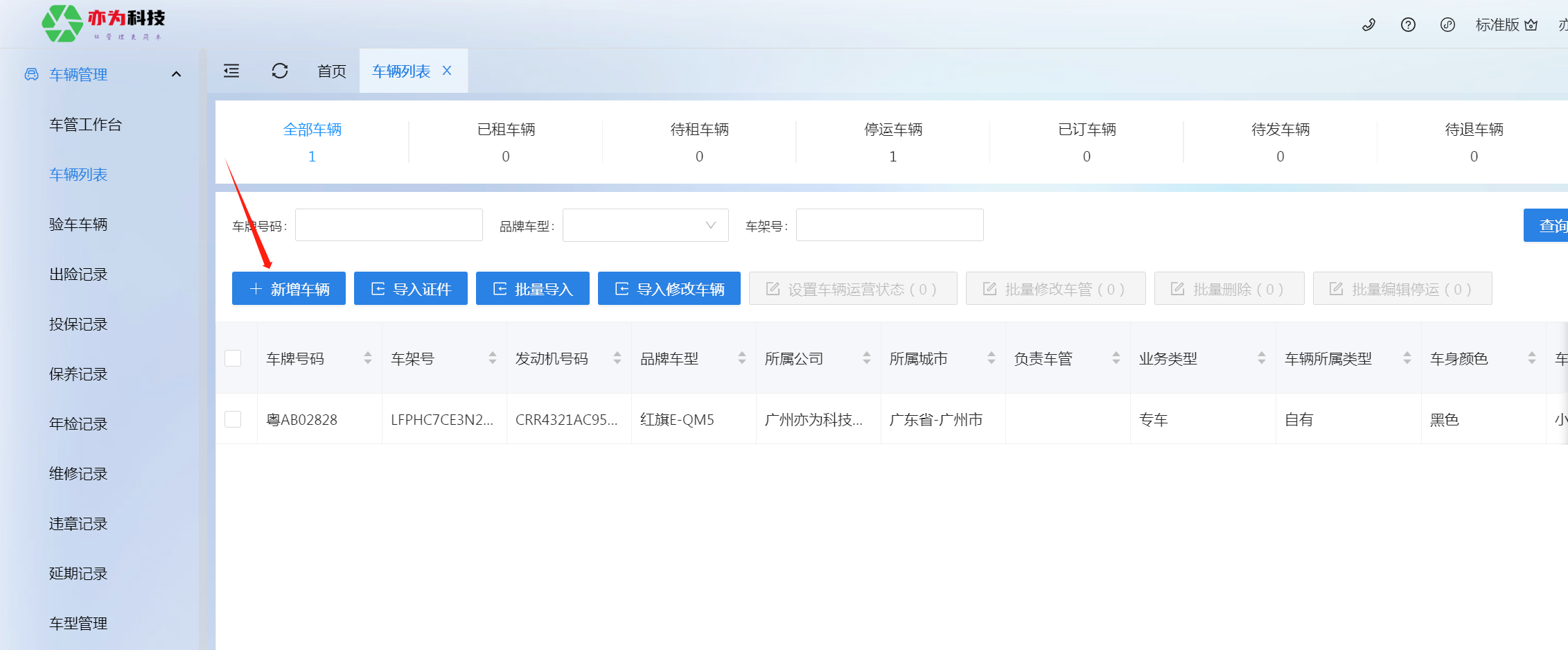Screen dimensions: 1568x650
Task: Check the row for 粤AB02828
Action: (x=234, y=419)
